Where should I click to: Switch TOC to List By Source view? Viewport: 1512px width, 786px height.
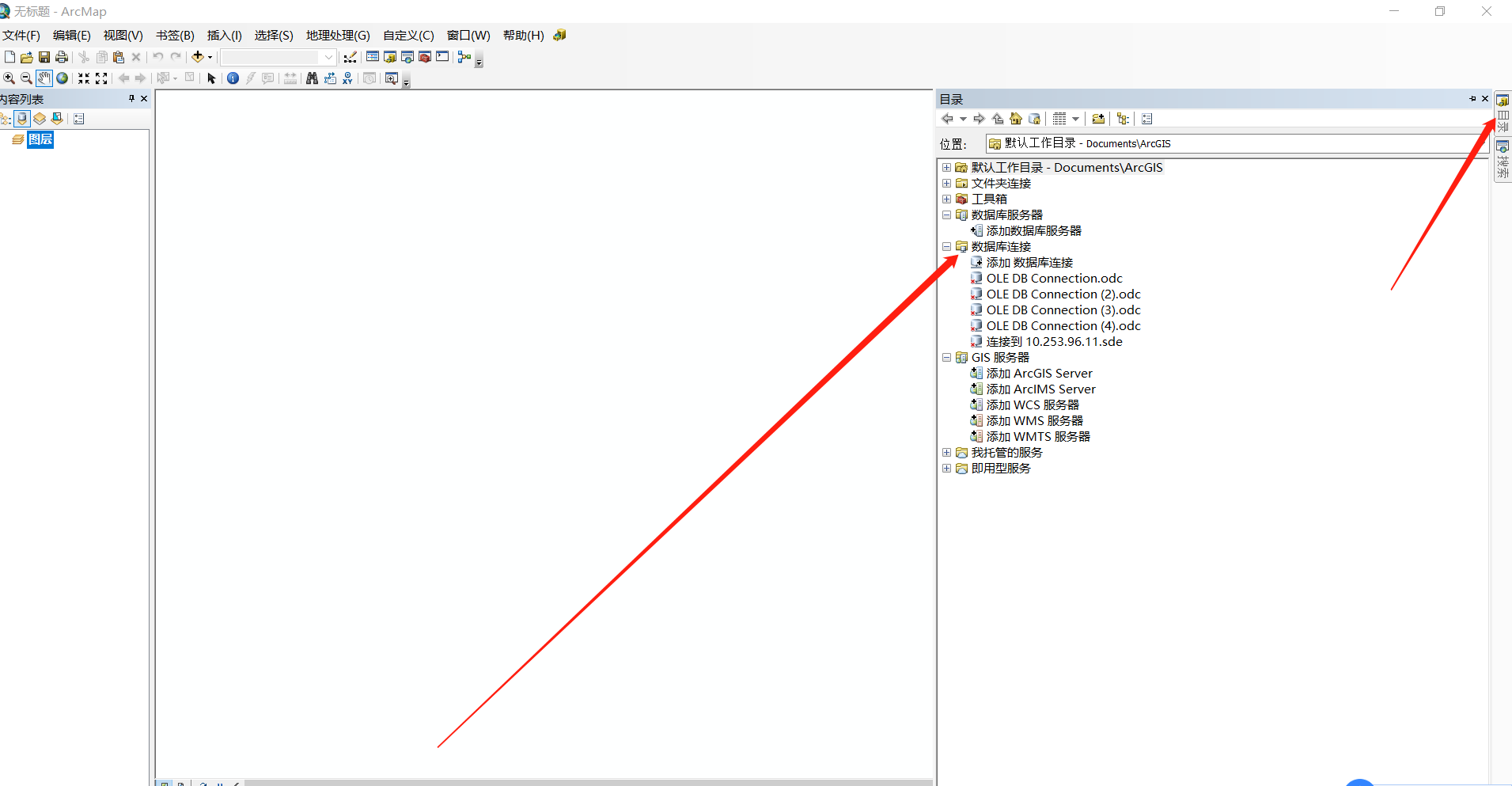click(x=22, y=119)
